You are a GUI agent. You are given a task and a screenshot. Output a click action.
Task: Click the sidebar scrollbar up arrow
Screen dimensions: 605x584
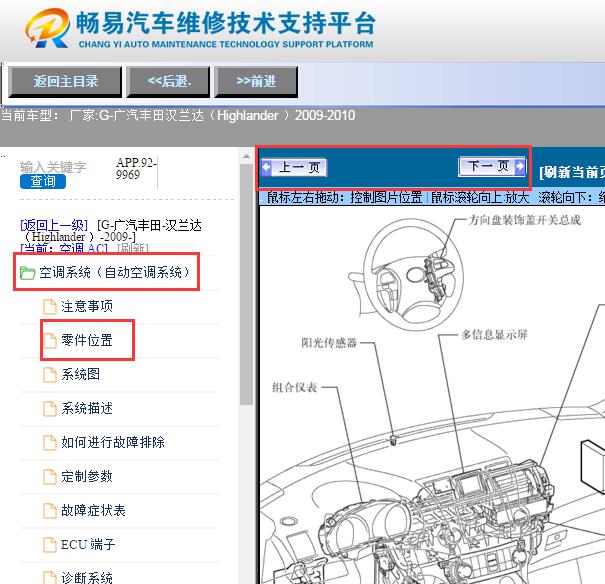246,157
